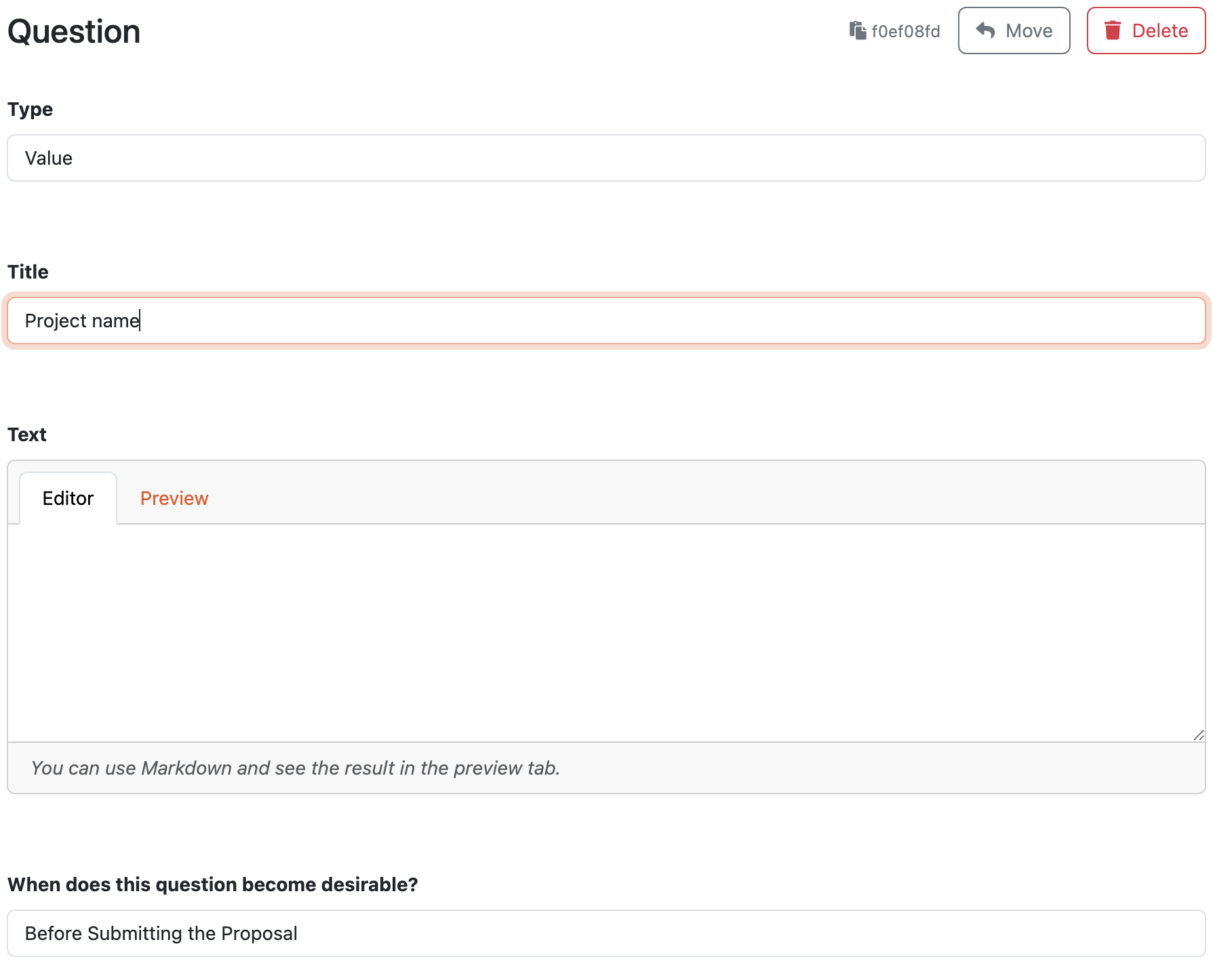Click the red trash can icon
The height and width of the screenshot is (980, 1213).
(1113, 30)
